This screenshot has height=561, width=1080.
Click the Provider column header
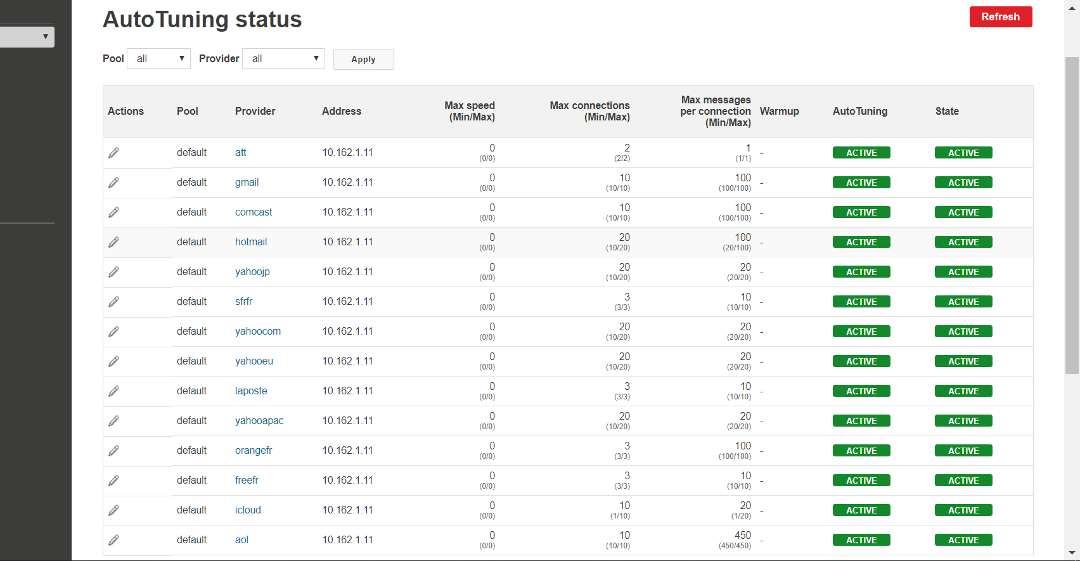(255, 111)
